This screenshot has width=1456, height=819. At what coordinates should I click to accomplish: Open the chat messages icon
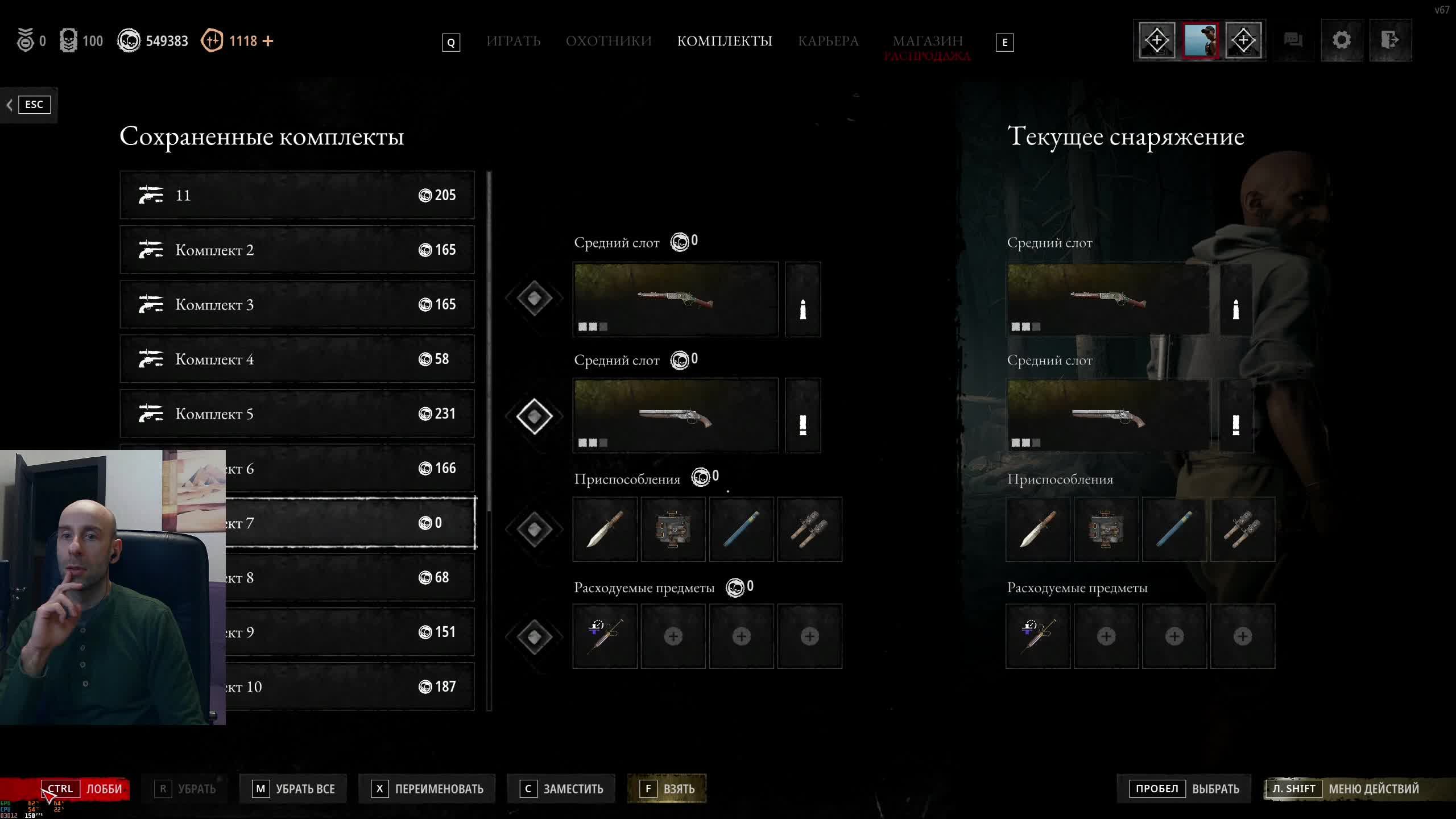click(x=1293, y=40)
